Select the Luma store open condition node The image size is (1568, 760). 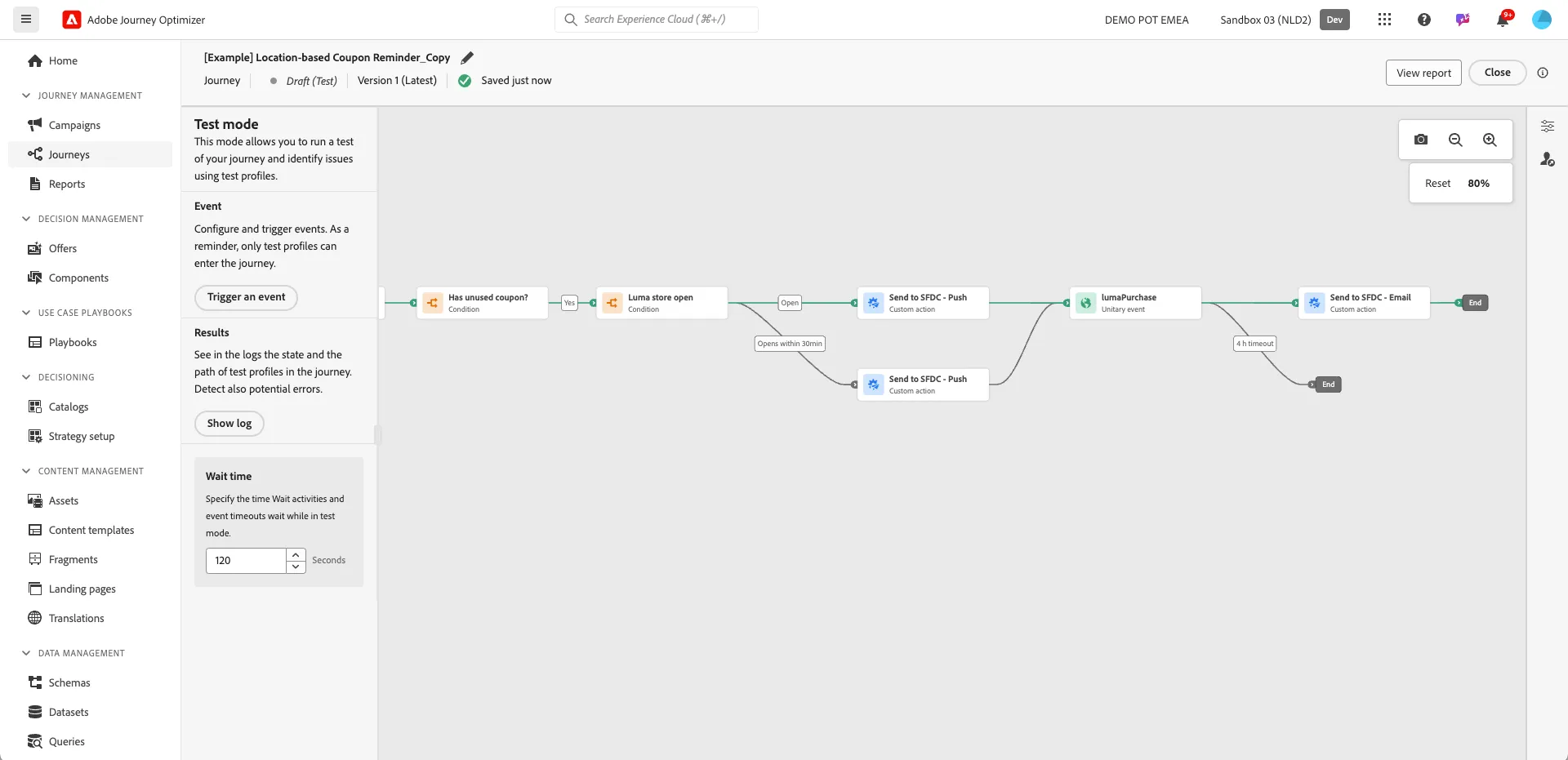coord(661,303)
